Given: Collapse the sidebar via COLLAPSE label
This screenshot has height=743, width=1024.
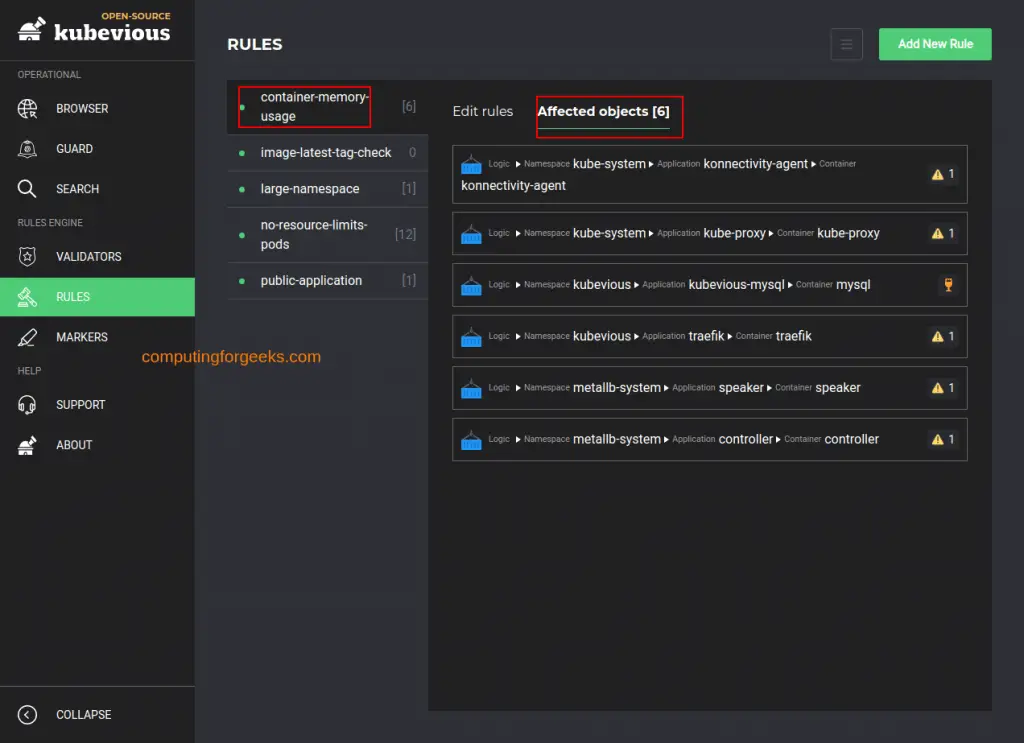Looking at the screenshot, I should [84, 715].
